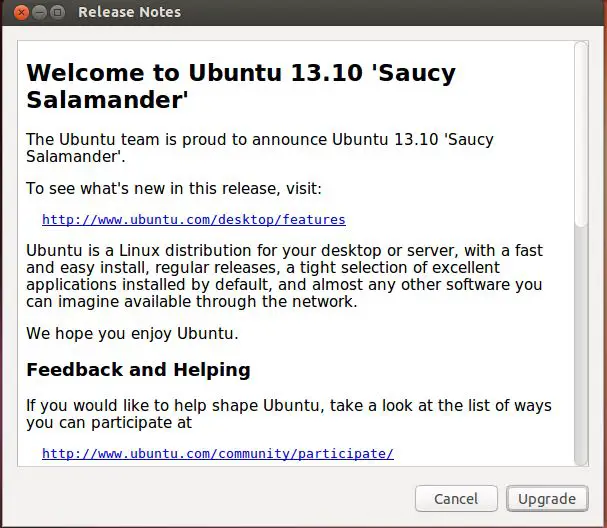Click the Release Notes title bar text

click(x=129, y=12)
